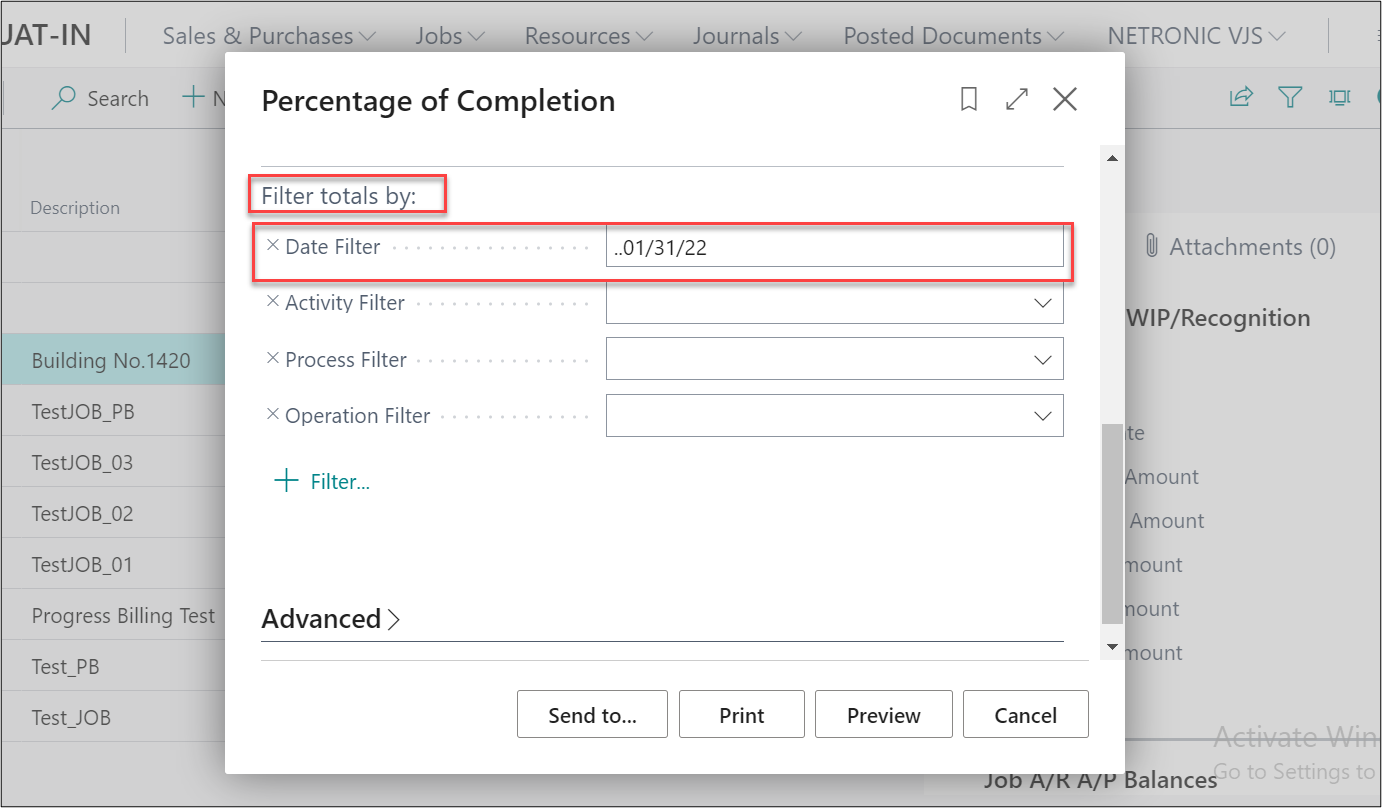
Task: Add a new filter via Filter... link
Action: 322,482
